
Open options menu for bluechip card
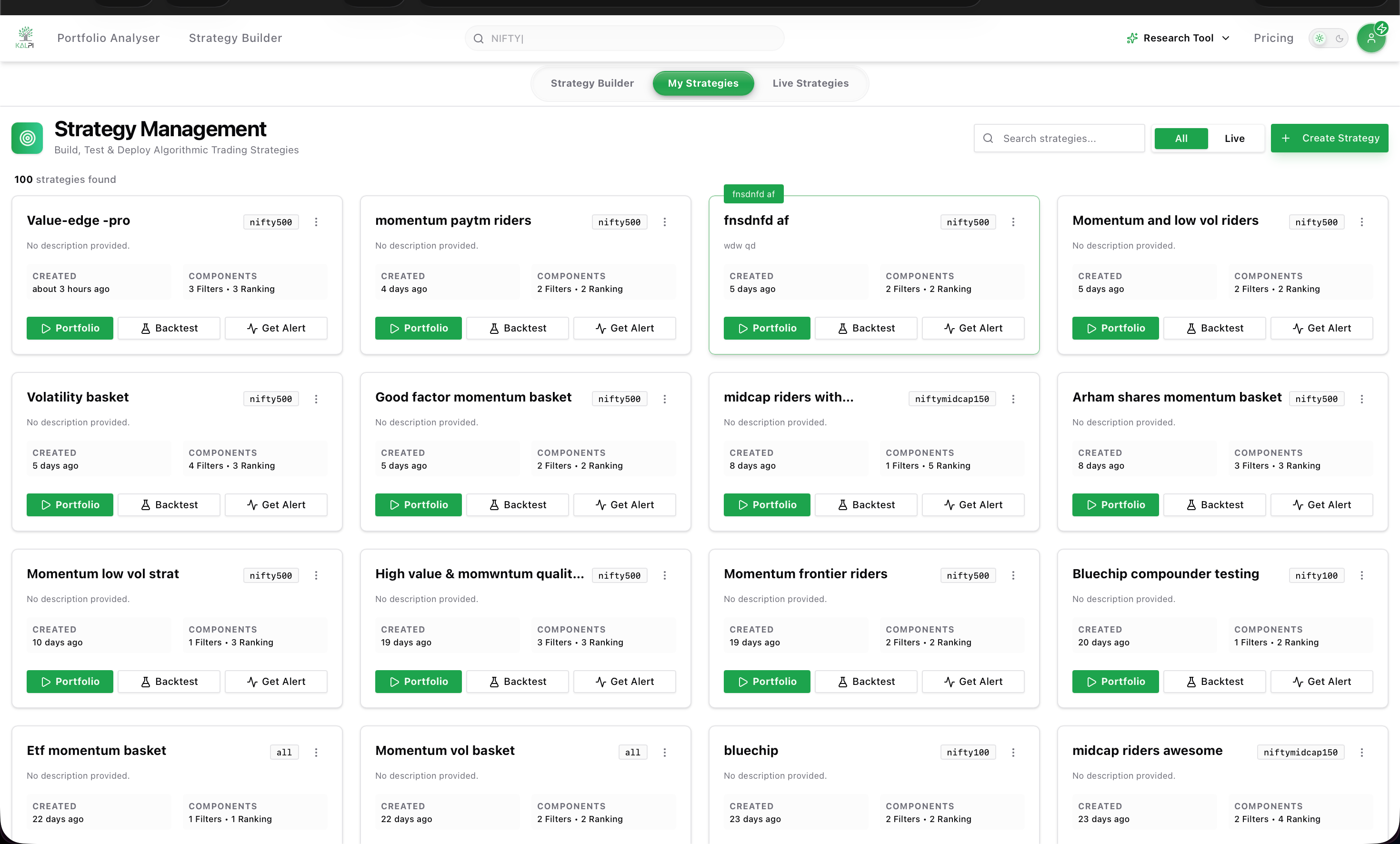click(x=1013, y=752)
